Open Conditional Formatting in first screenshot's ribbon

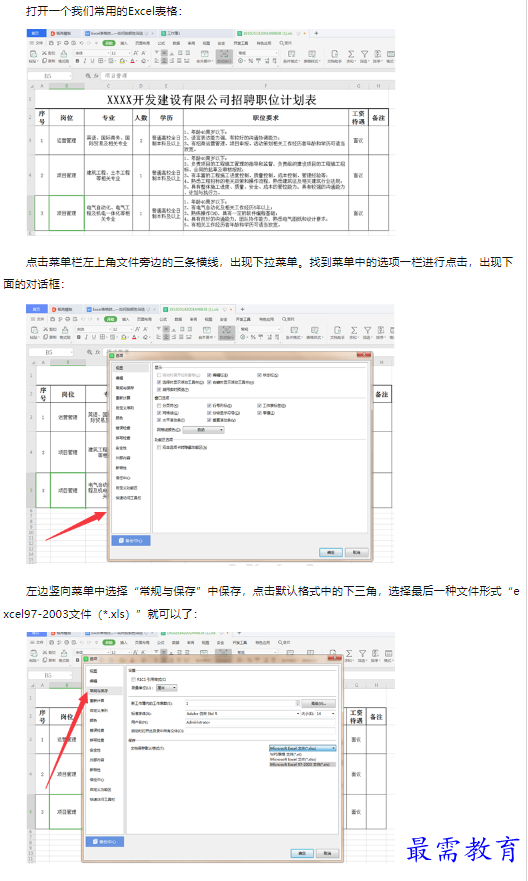point(292,53)
